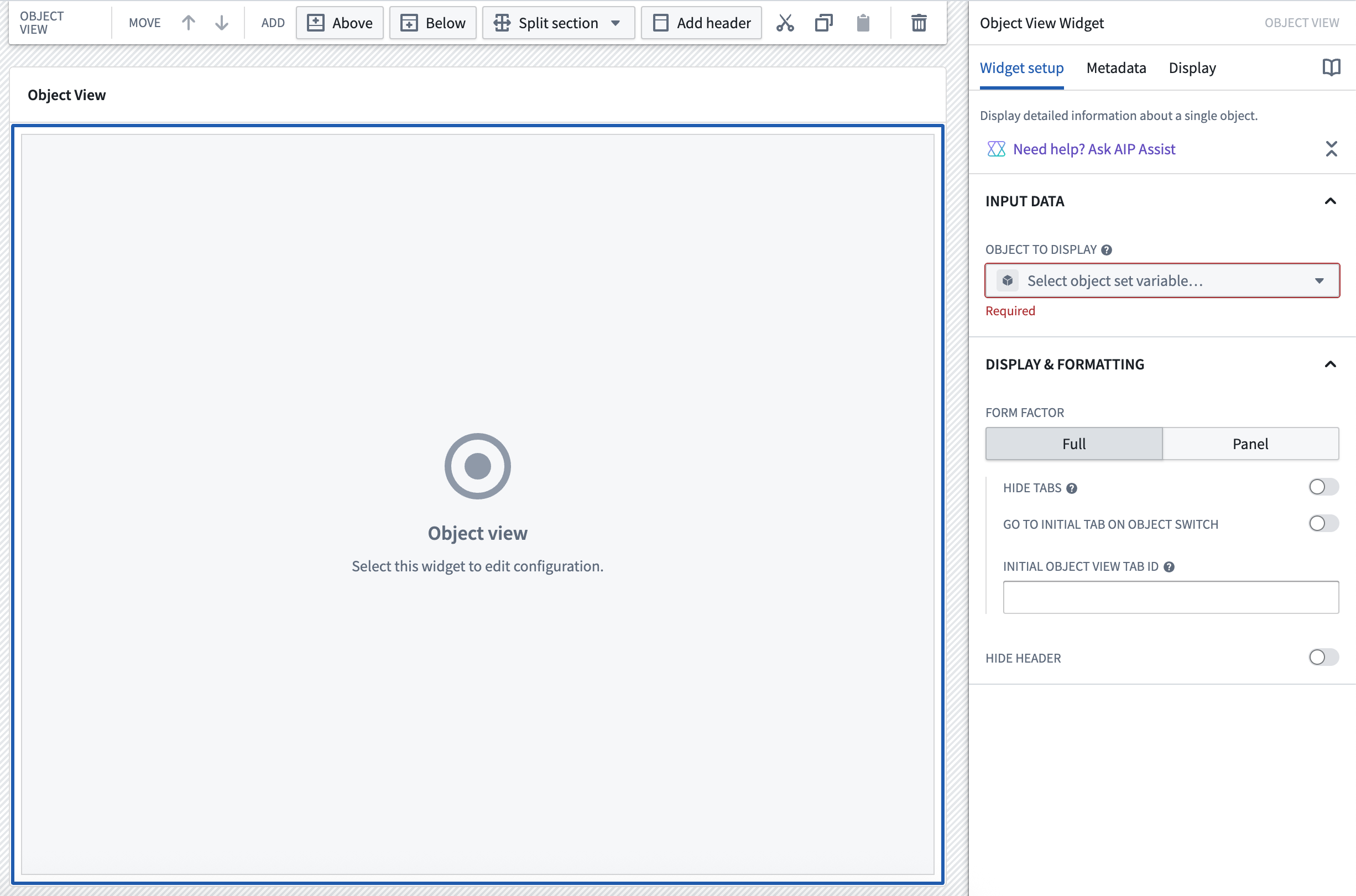Paste using the clipboard icon
Viewport: 1356px width, 896px height.
tap(863, 23)
